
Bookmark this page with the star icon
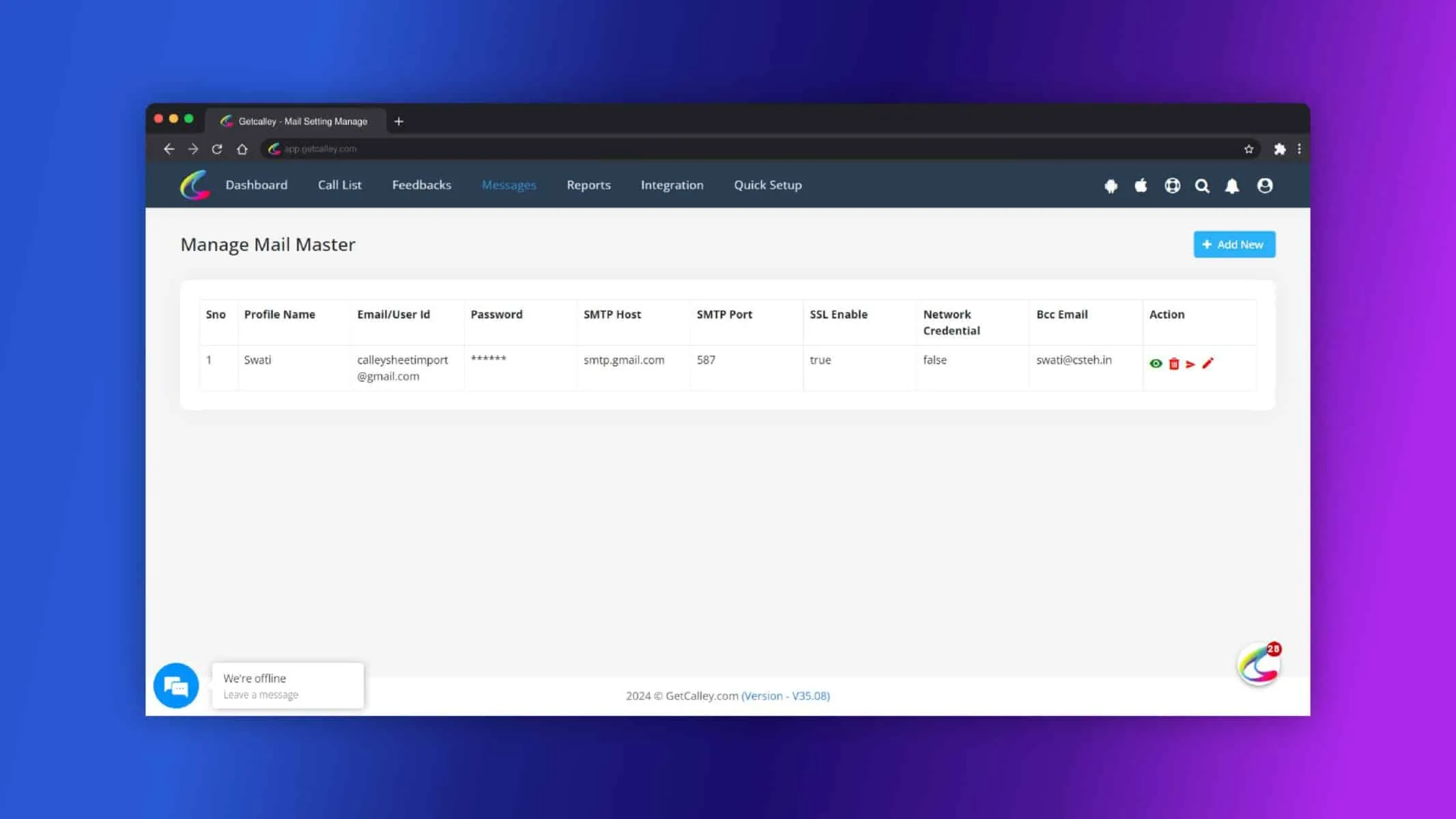tap(1248, 149)
